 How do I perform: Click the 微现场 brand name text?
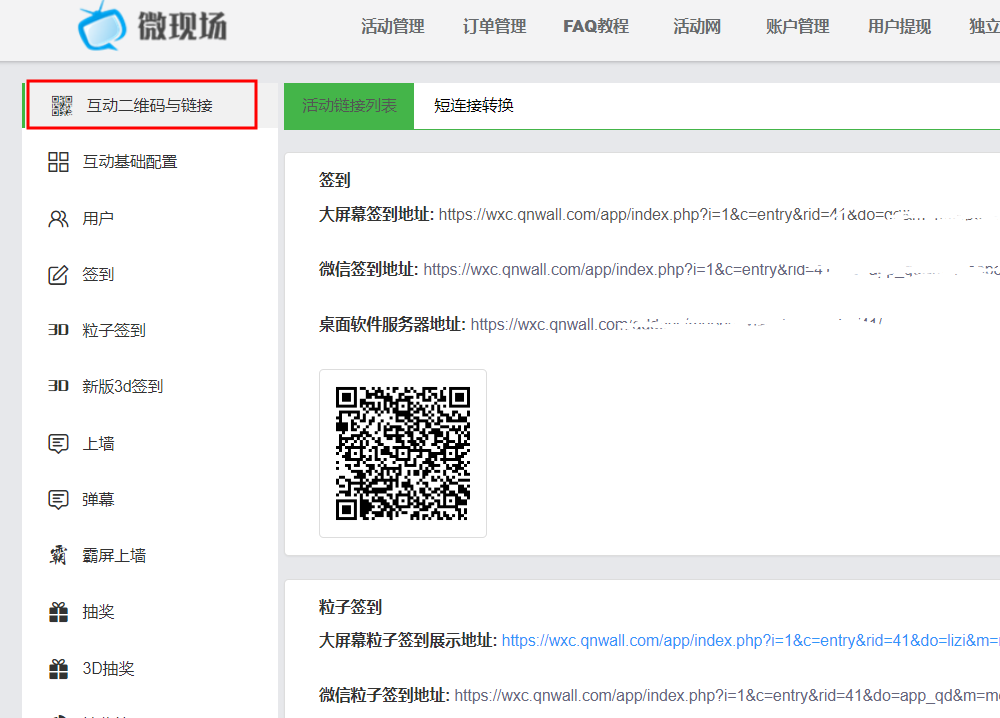pos(182,27)
